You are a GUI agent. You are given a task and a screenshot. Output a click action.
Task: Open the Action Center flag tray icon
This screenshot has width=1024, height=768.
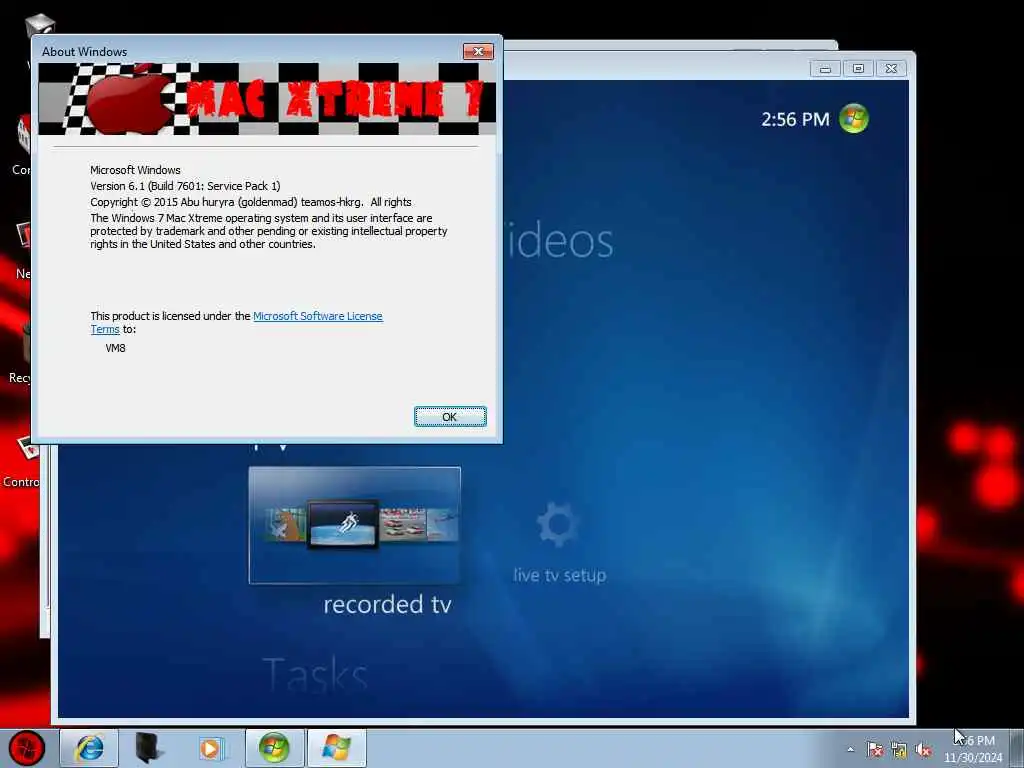click(x=874, y=750)
